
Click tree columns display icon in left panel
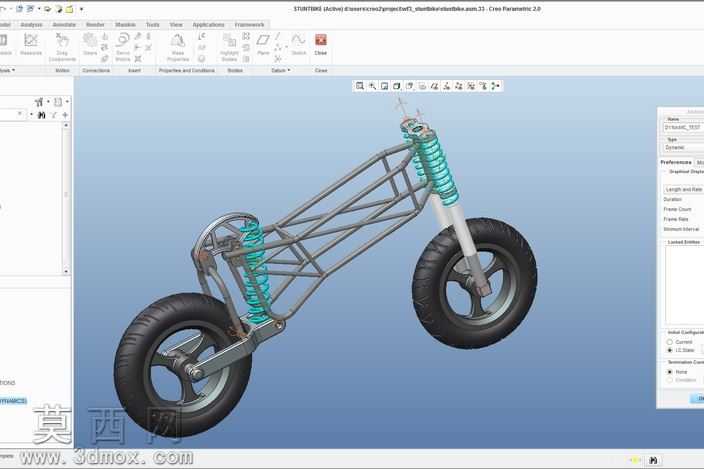tap(58, 102)
